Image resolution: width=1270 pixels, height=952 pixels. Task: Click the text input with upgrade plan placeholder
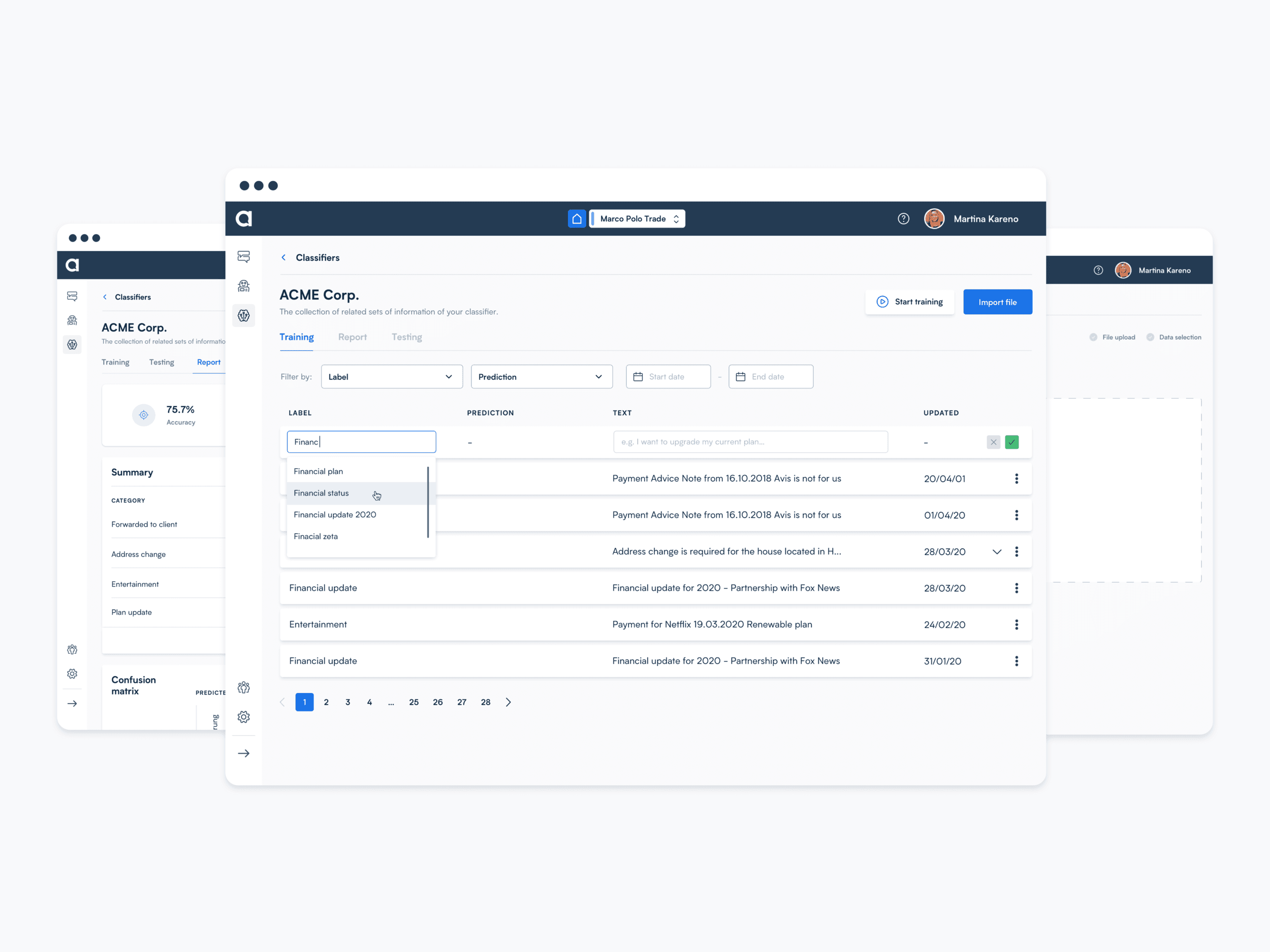[750, 442]
